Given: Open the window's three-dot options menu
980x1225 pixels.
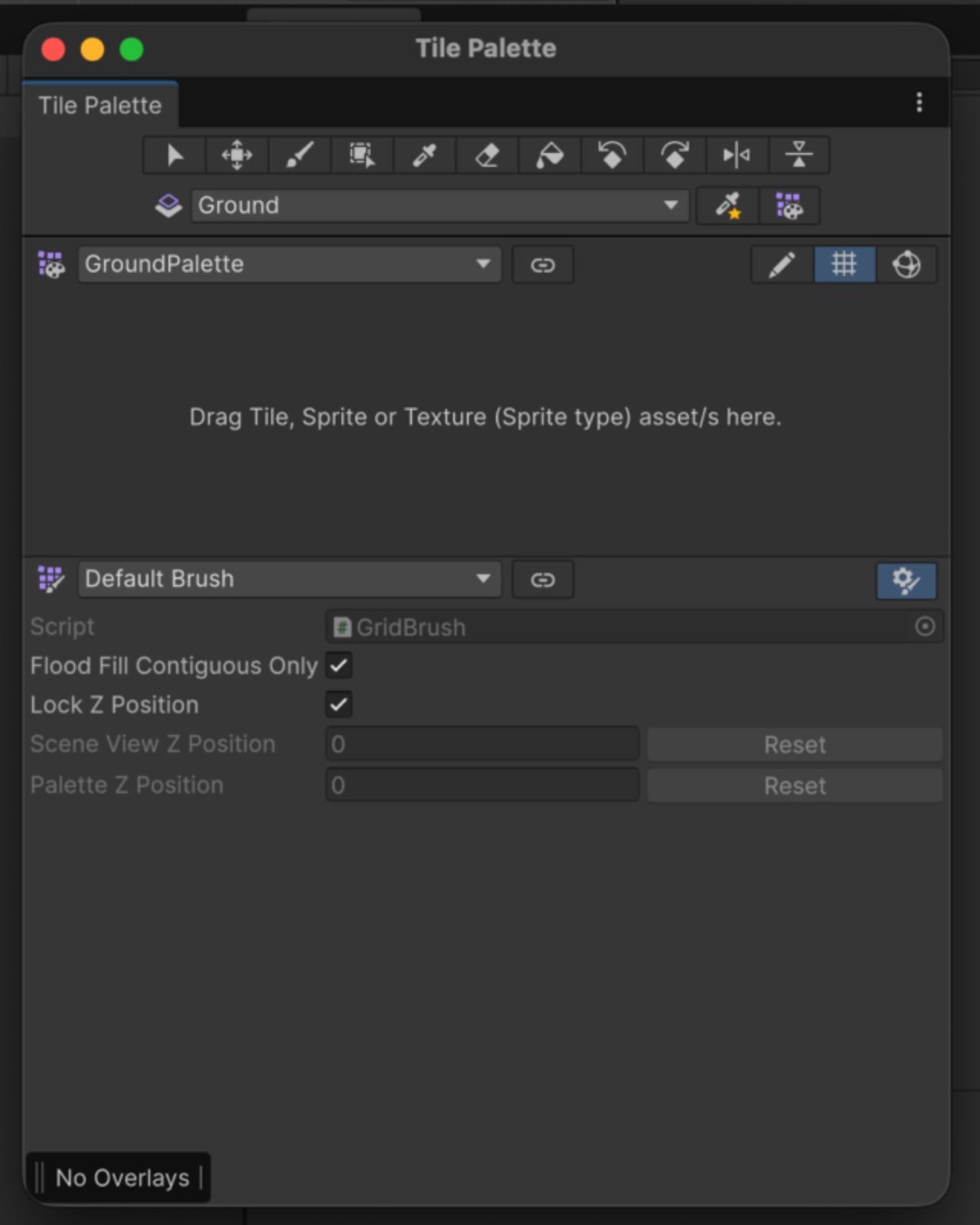Looking at the screenshot, I should click(x=920, y=103).
